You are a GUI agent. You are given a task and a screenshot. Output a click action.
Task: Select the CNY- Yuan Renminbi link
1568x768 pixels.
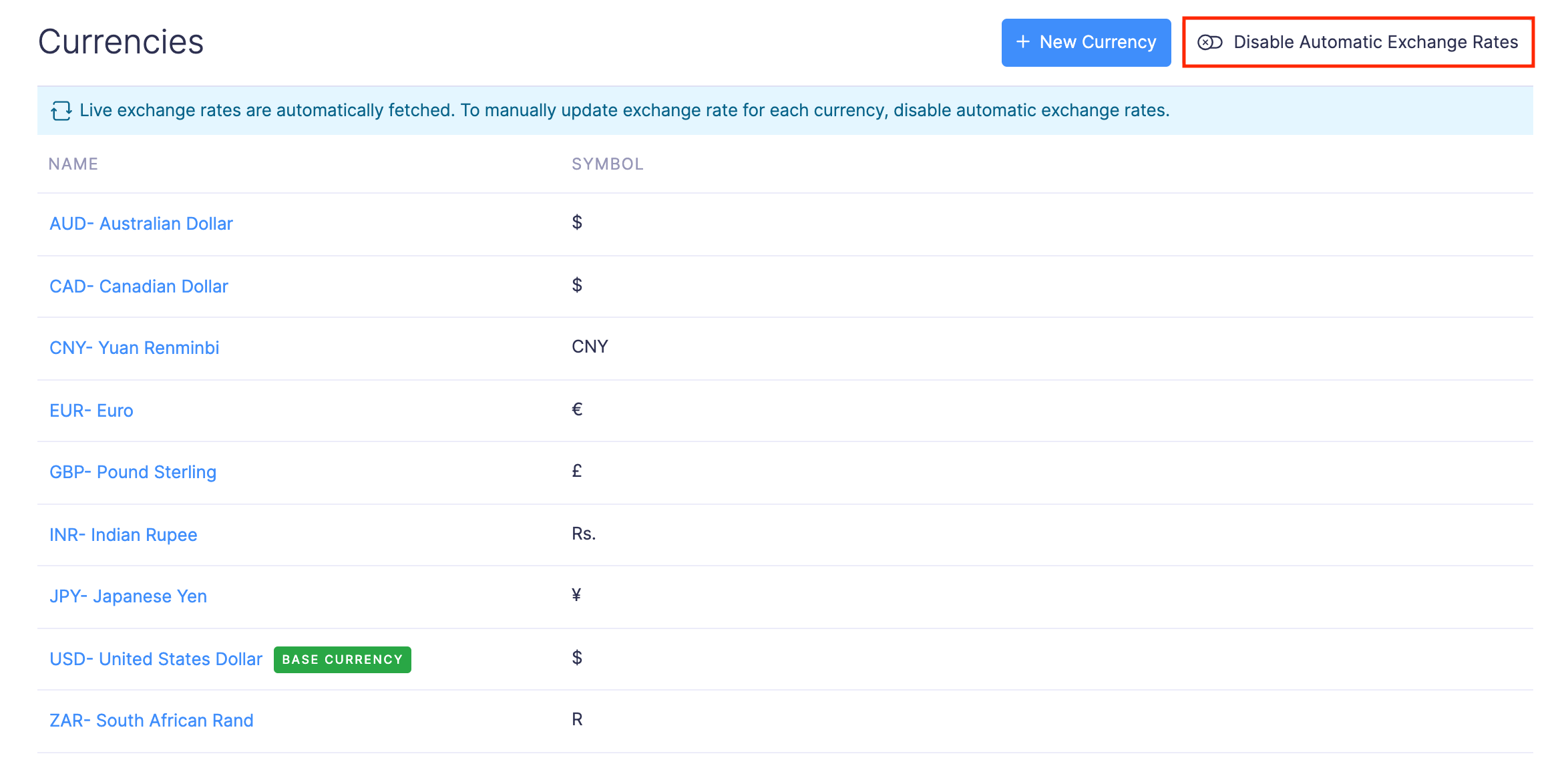pos(134,348)
